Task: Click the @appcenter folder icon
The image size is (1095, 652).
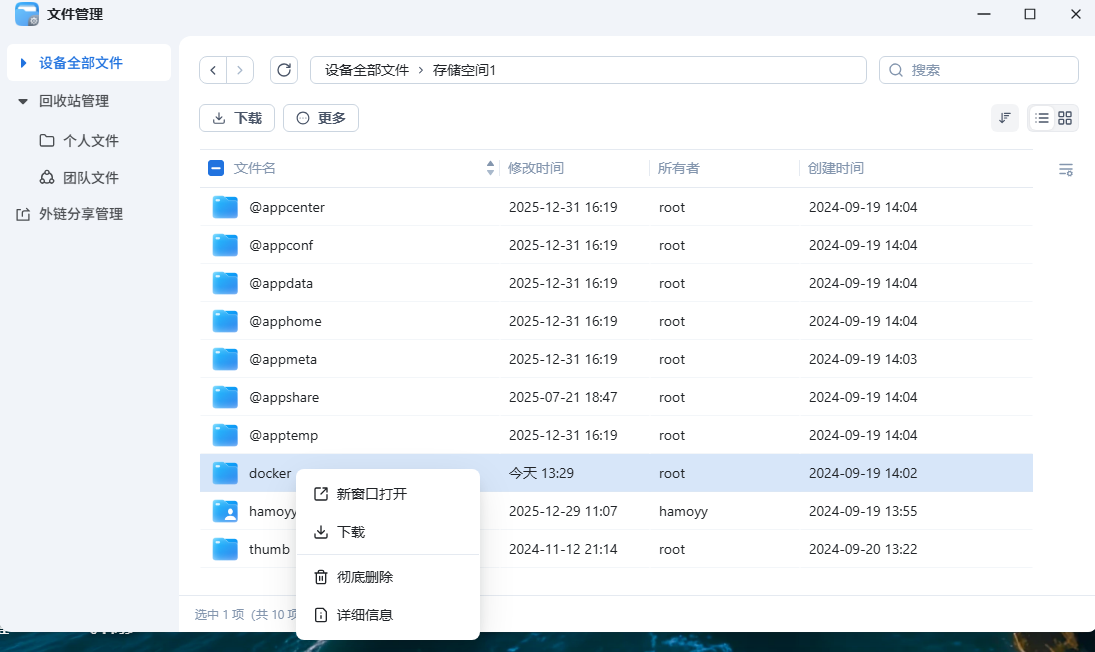Action: pos(225,207)
